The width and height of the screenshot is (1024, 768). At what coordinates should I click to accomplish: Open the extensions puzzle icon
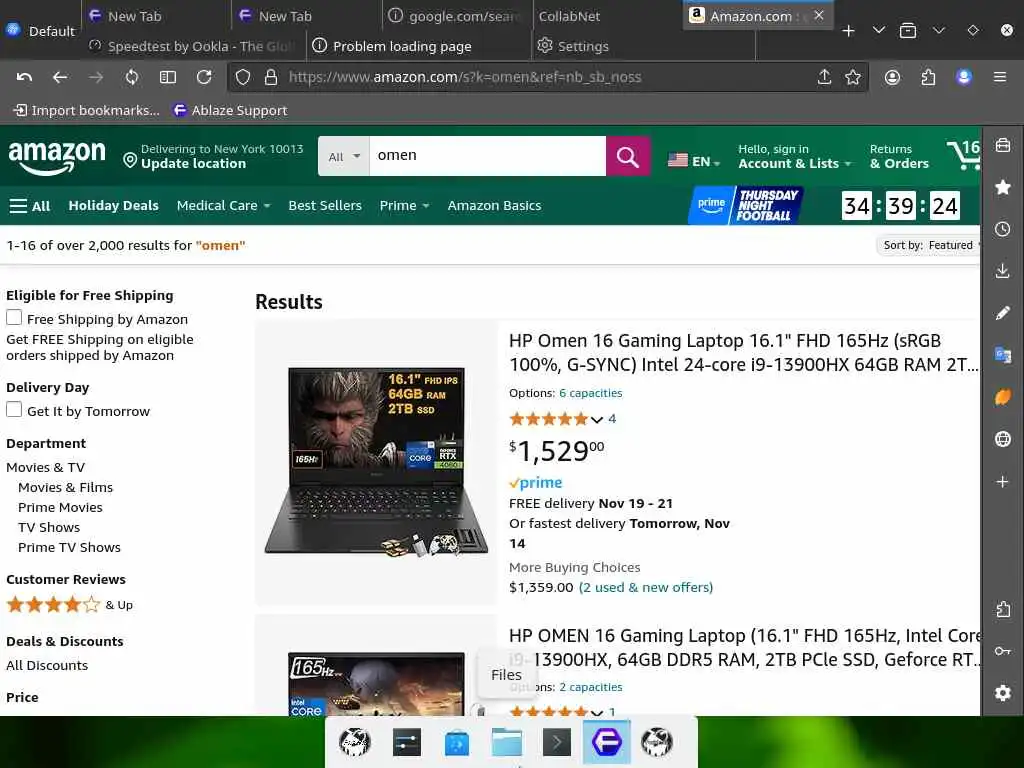point(928,77)
